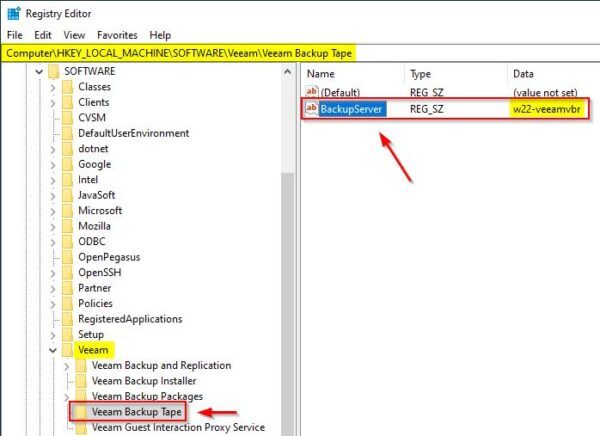Click the Mozilla folder icon
This screenshot has height=436, width=600.
(67, 226)
